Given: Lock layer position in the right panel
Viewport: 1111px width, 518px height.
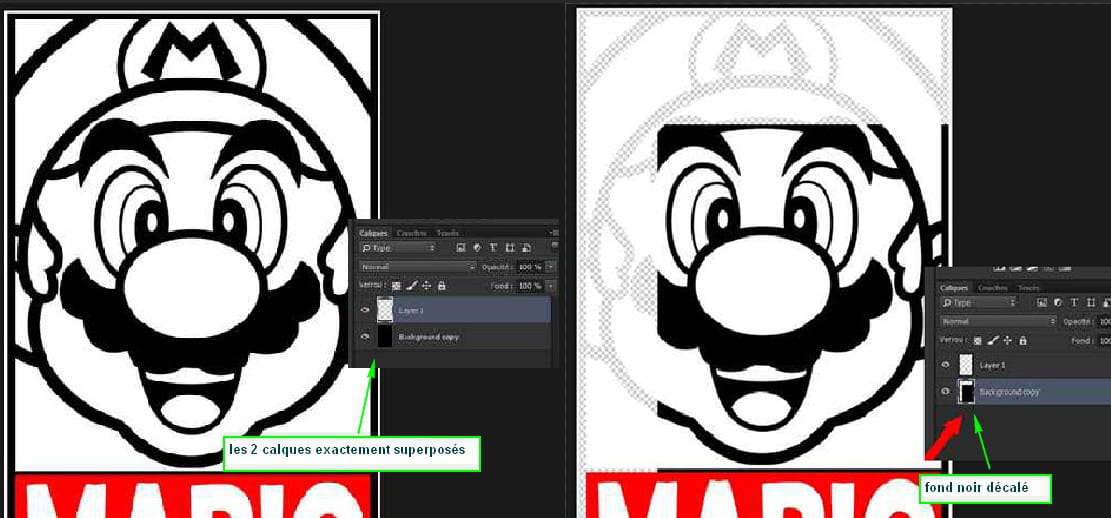Looking at the screenshot, I should click(x=1008, y=341).
